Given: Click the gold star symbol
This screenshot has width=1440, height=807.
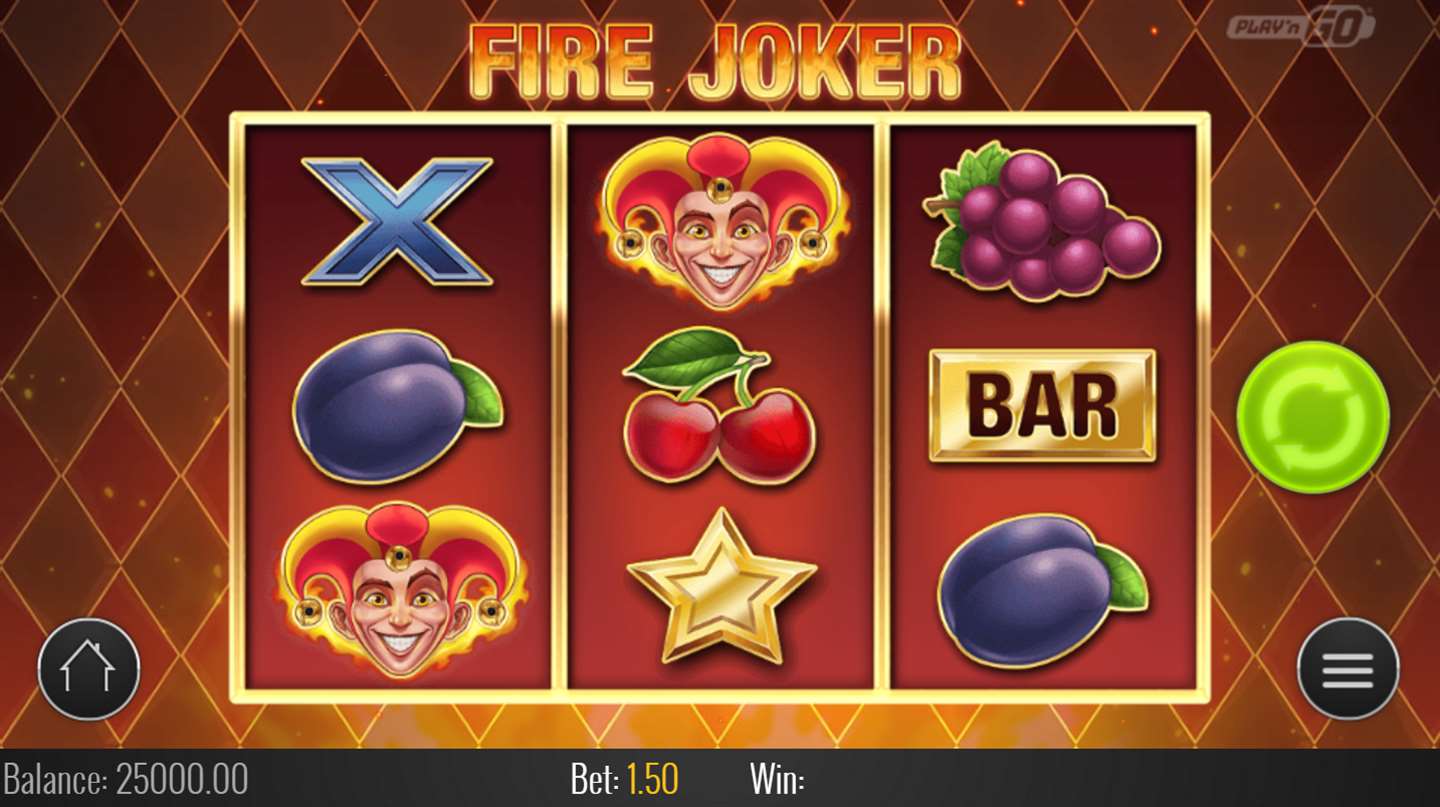Looking at the screenshot, I should pyautogui.click(x=721, y=586).
